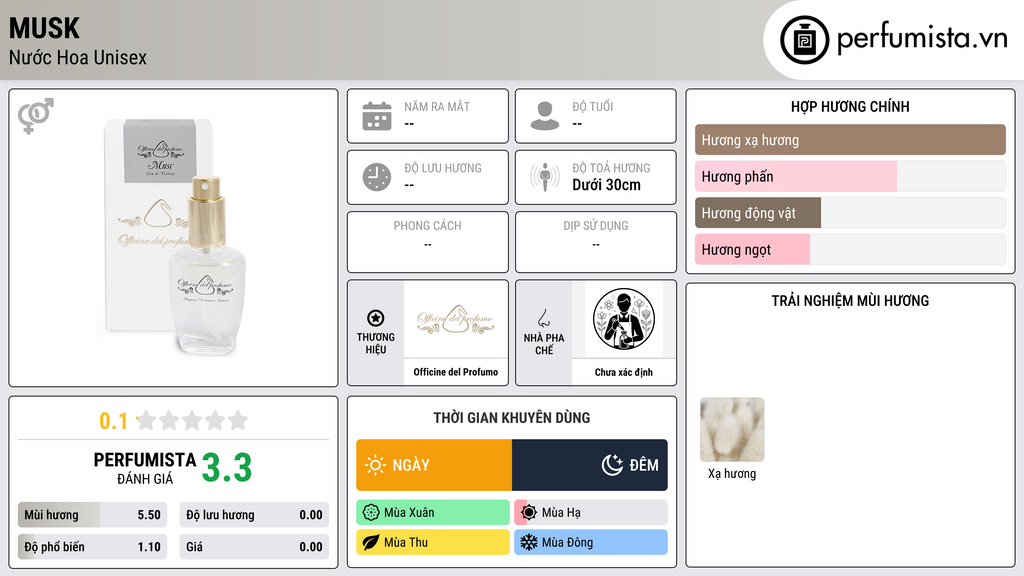Select the Mùa Đông season bar
Image resolution: width=1024 pixels, height=576 pixels.
click(x=591, y=543)
